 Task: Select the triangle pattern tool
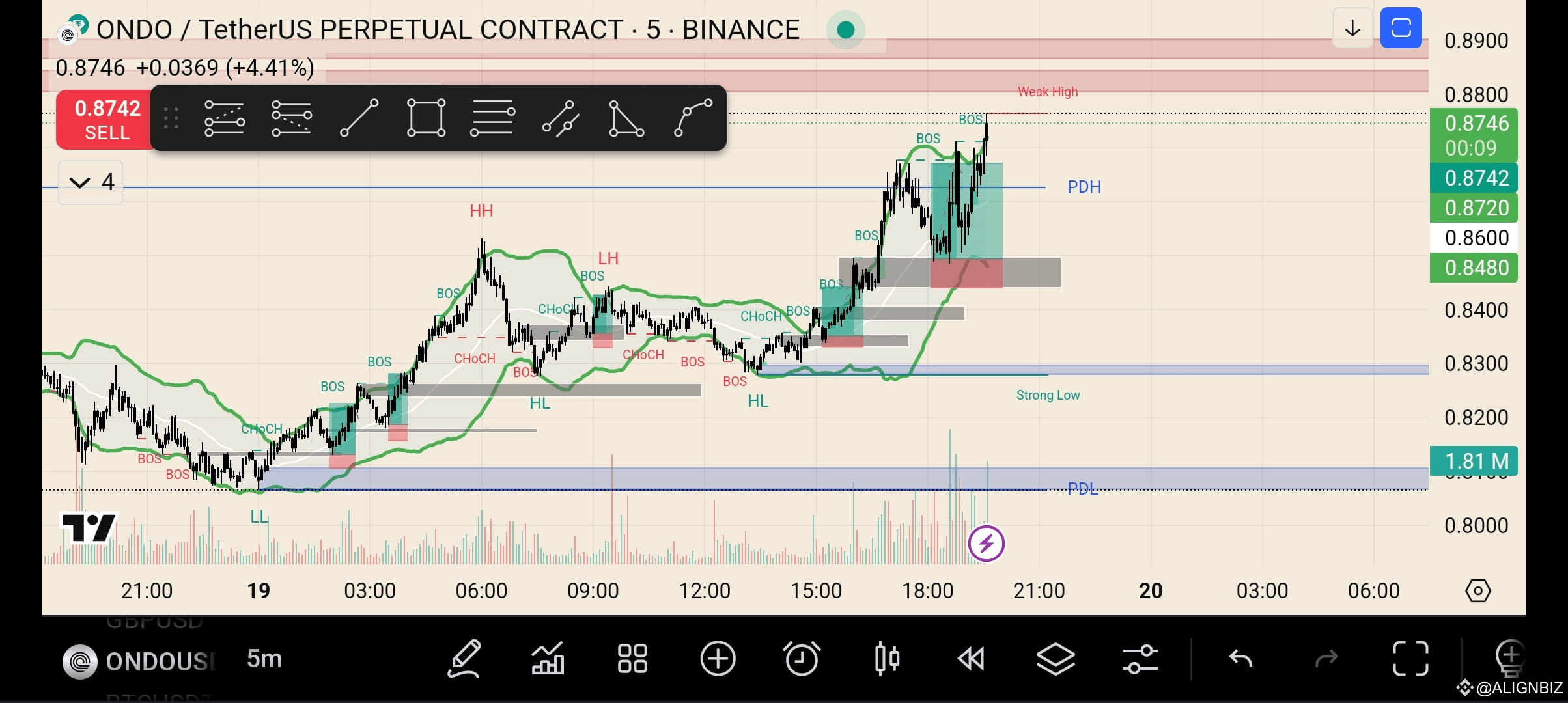(x=626, y=118)
